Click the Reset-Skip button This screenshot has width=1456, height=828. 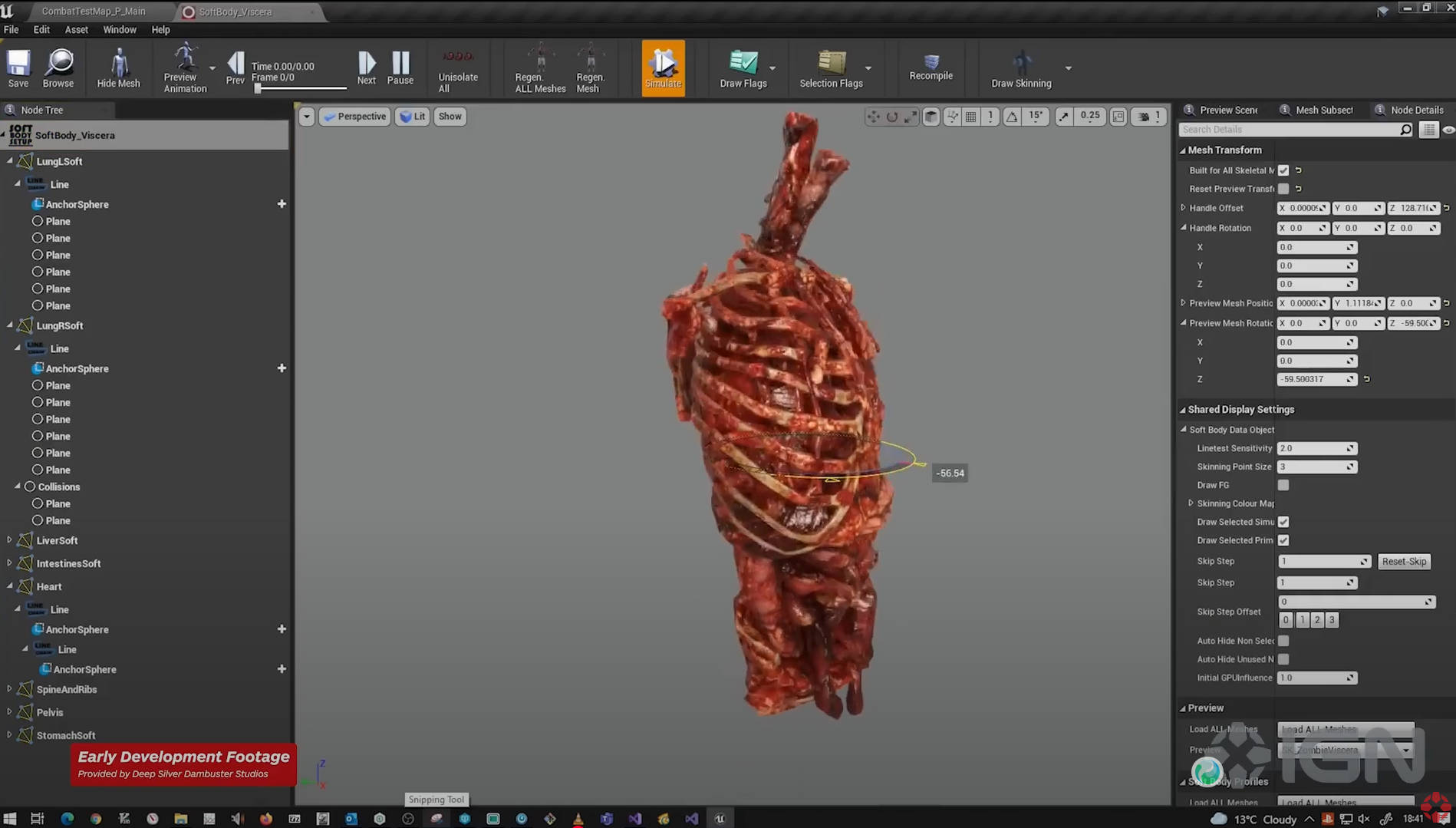(x=1404, y=562)
